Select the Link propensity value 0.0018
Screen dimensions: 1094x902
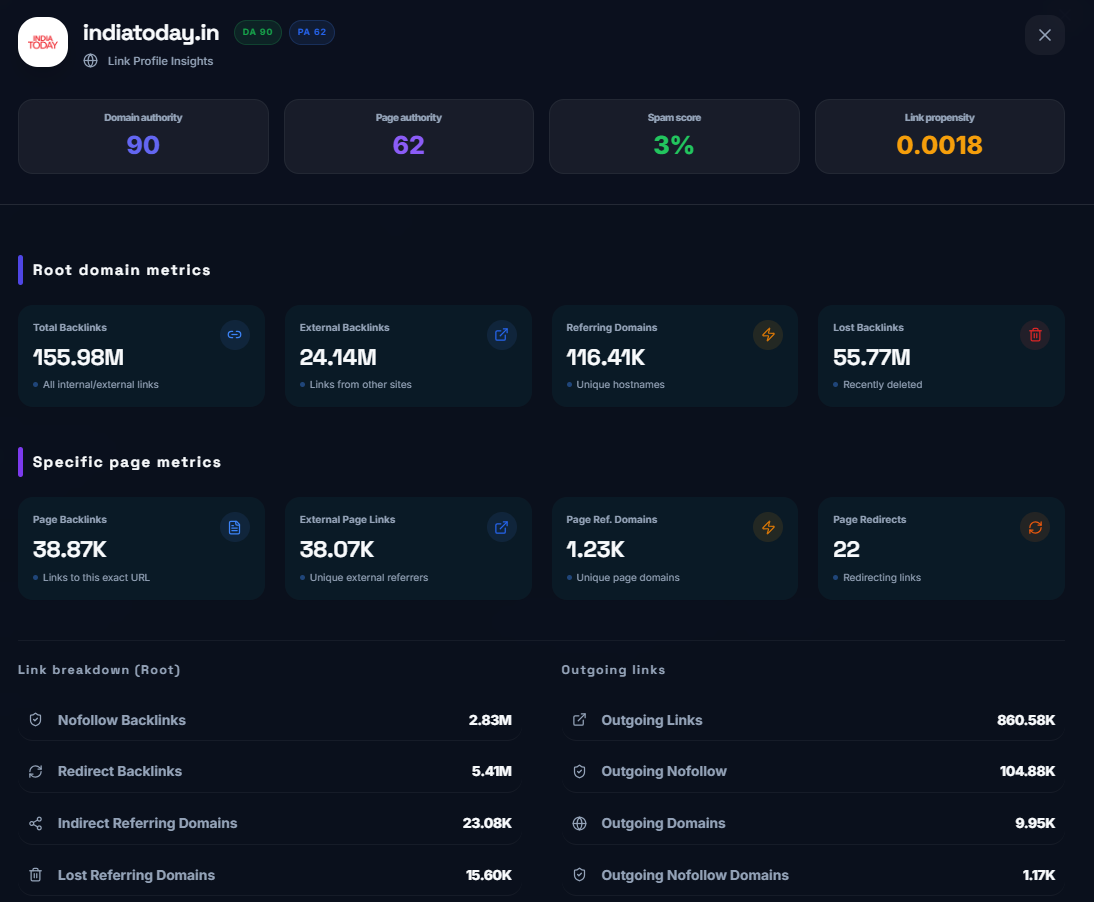pos(939,145)
